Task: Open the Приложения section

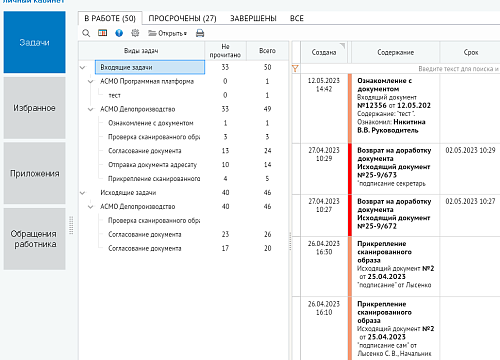Action: [x=34, y=173]
